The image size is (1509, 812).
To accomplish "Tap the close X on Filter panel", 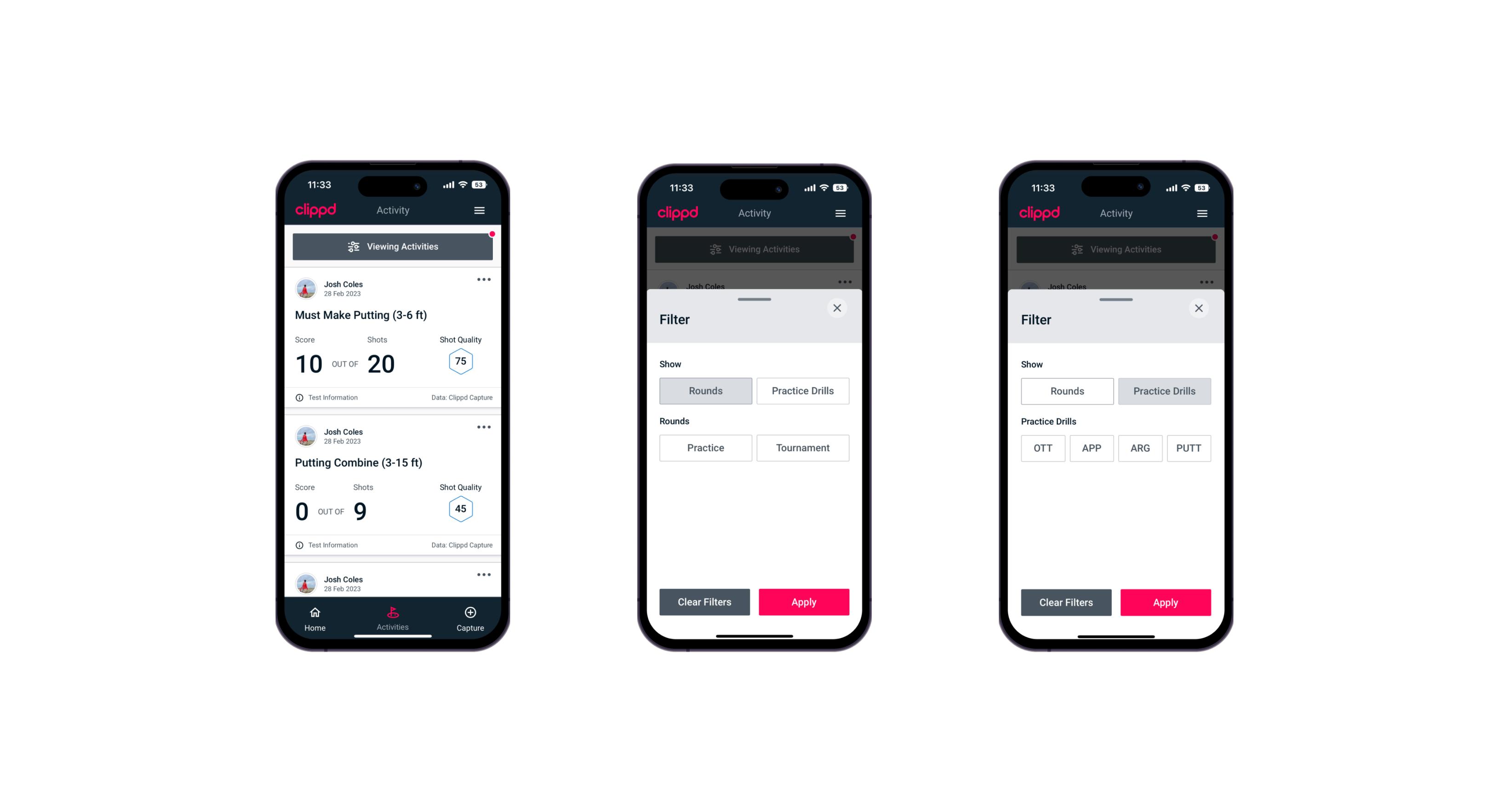I will 838,307.
